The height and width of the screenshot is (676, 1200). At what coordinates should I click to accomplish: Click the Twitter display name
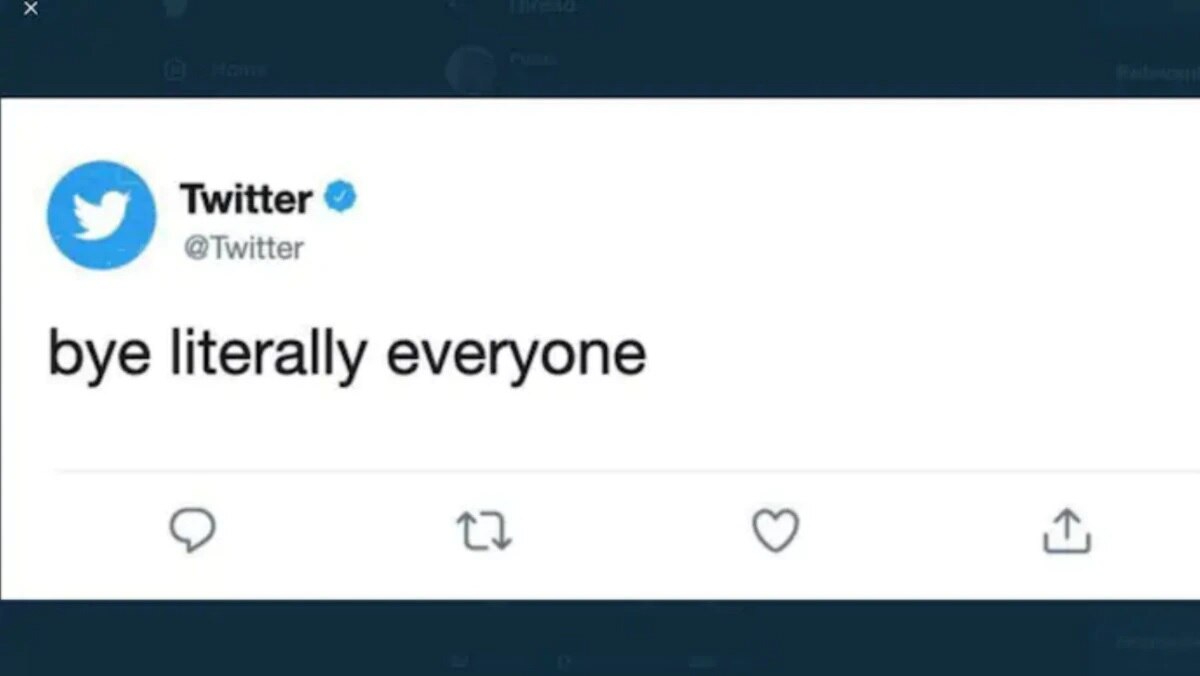[x=245, y=197]
